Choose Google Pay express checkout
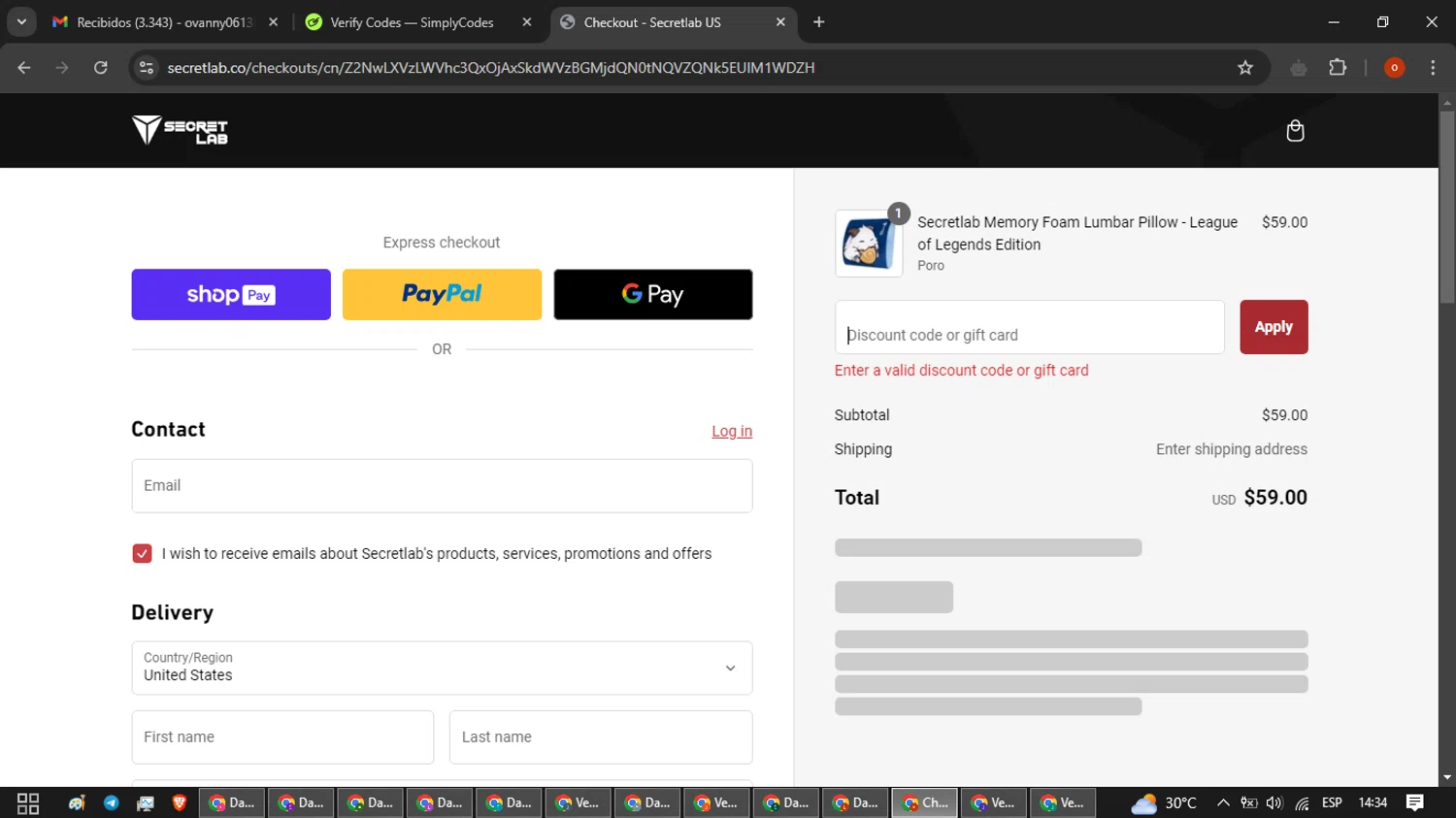Viewport: 1456px width, 818px height. point(653,294)
